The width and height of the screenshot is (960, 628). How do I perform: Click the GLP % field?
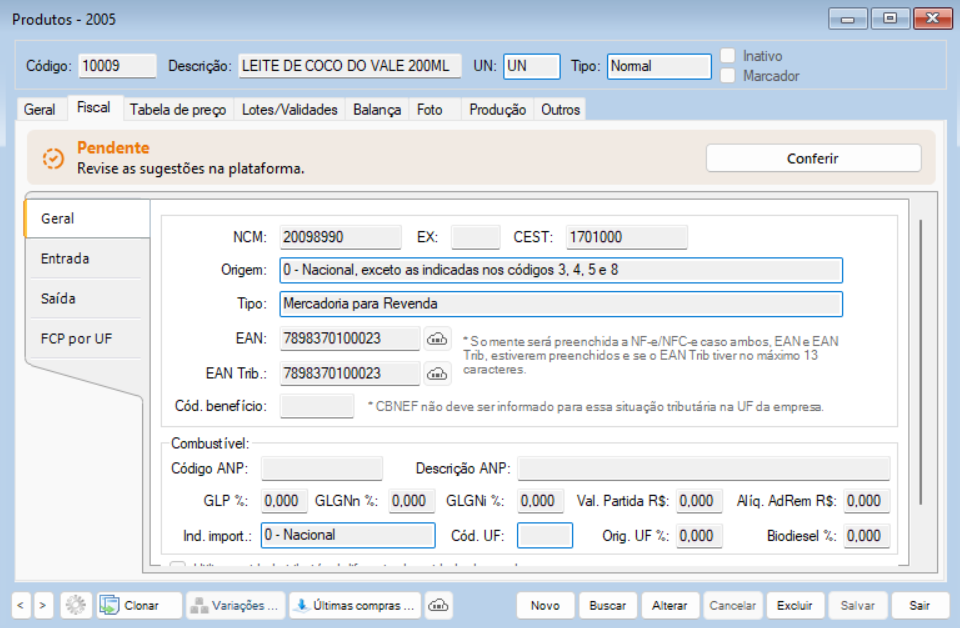(284, 501)
